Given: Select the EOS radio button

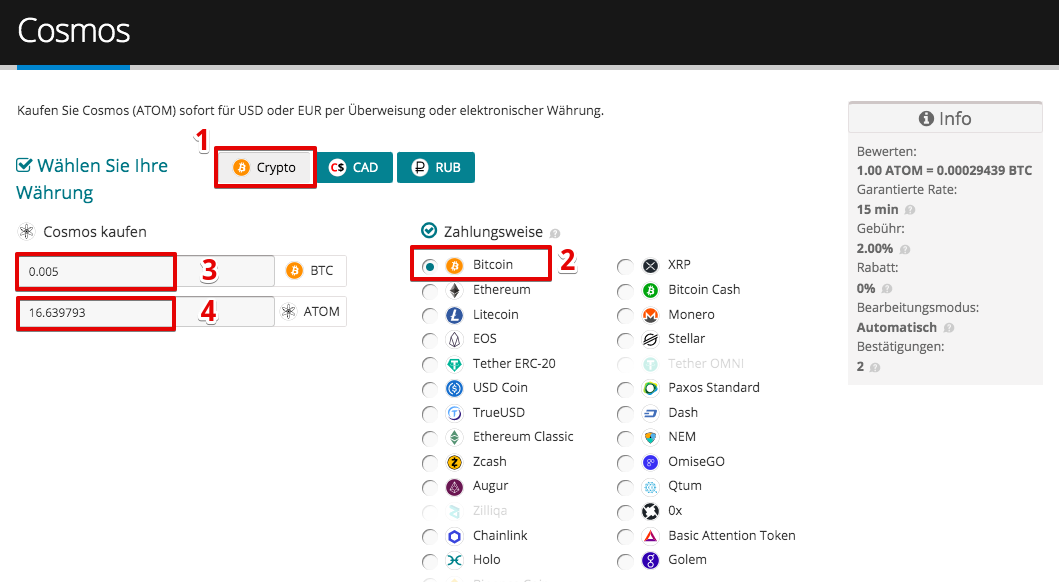Looking at the screenshot, I should pyautogui.click(x=429, y=340).
